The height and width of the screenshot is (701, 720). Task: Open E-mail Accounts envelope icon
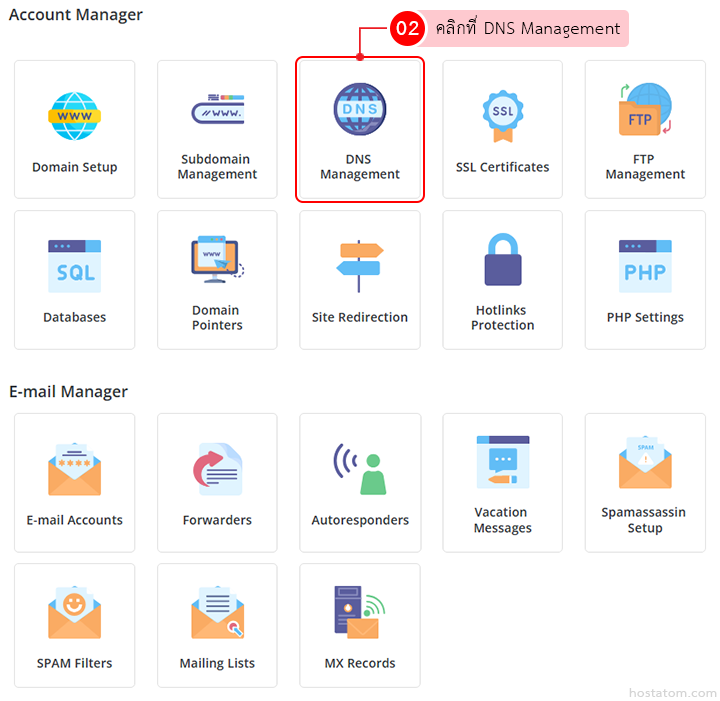pyautogui.click(x=75, y=469)
